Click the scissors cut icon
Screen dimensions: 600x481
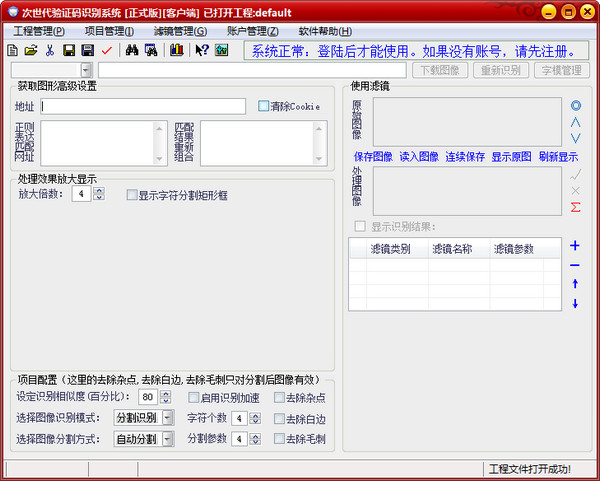click(49, 50)
